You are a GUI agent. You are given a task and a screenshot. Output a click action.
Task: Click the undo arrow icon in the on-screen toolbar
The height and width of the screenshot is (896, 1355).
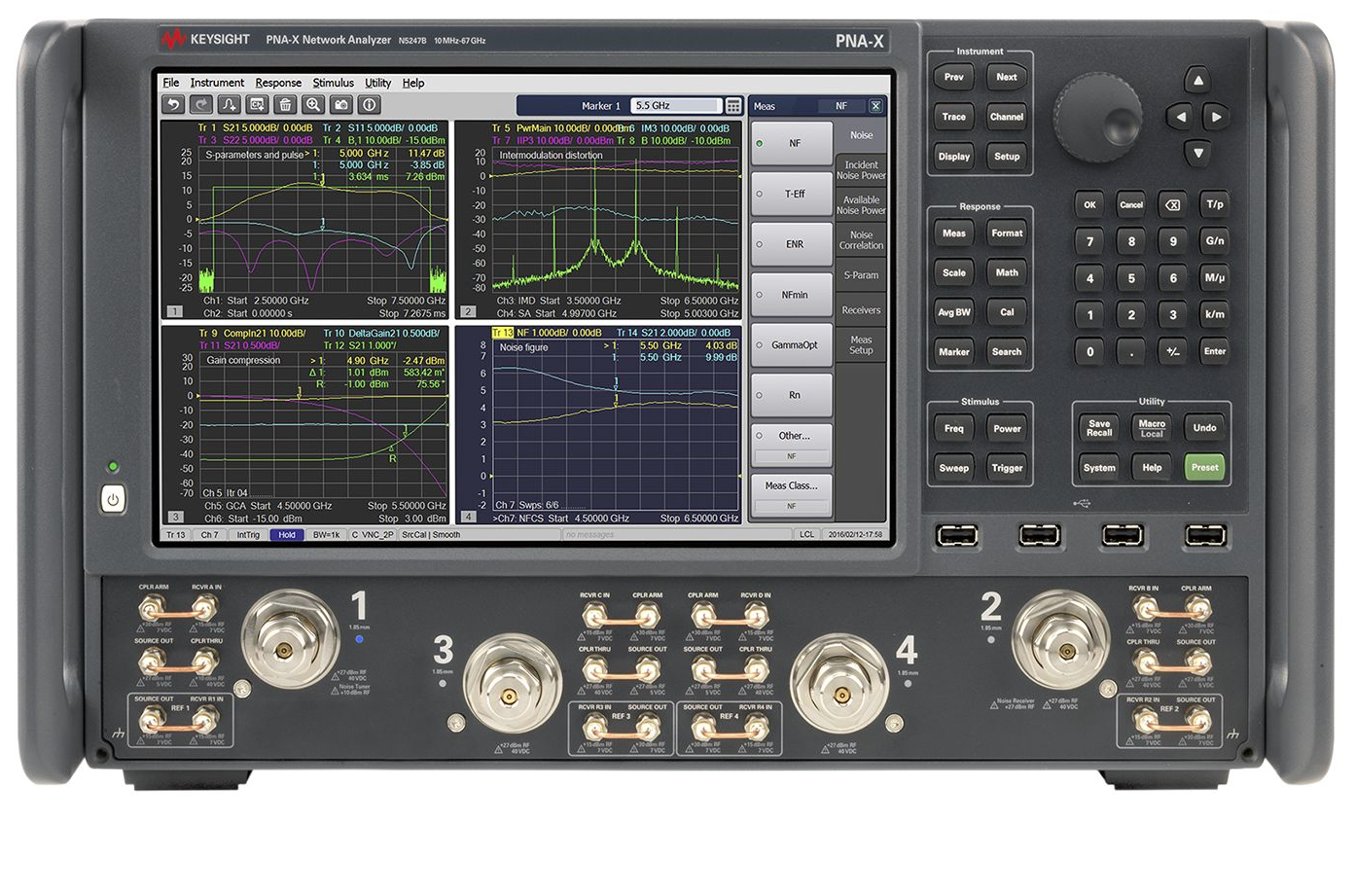(173, 105)
